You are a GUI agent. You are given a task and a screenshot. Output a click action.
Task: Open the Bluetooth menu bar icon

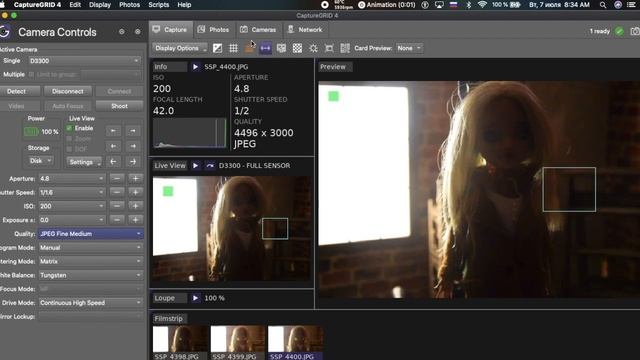point(469,5)
